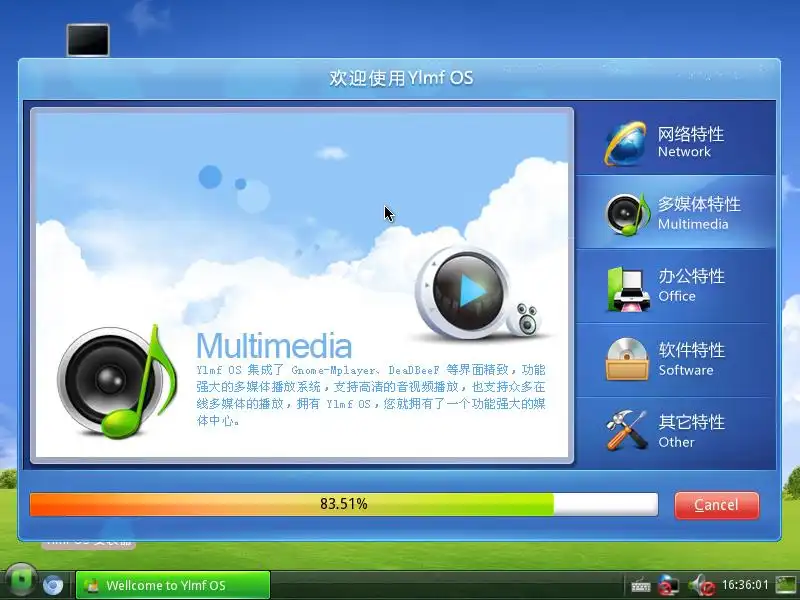Switch to 网络特性 Network tab
The height and width of the screenshot is (600, 800).
(x=676, y=138)
